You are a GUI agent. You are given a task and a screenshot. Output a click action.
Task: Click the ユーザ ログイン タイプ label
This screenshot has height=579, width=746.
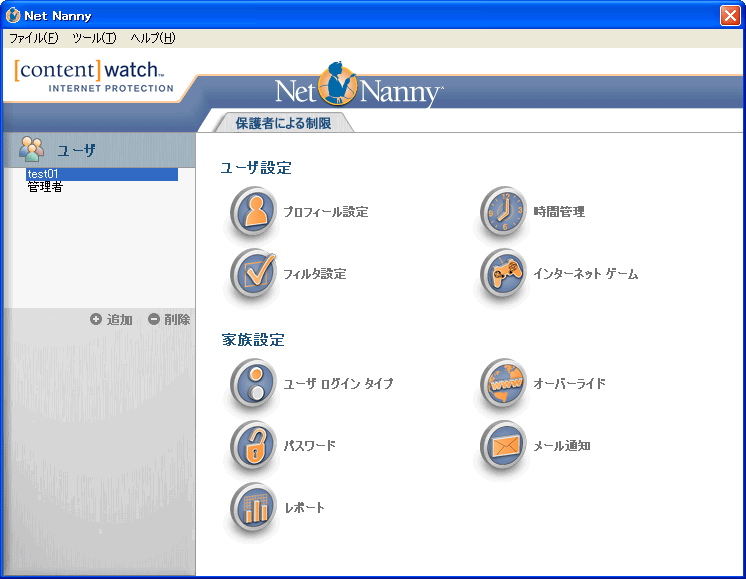point(339,383)
